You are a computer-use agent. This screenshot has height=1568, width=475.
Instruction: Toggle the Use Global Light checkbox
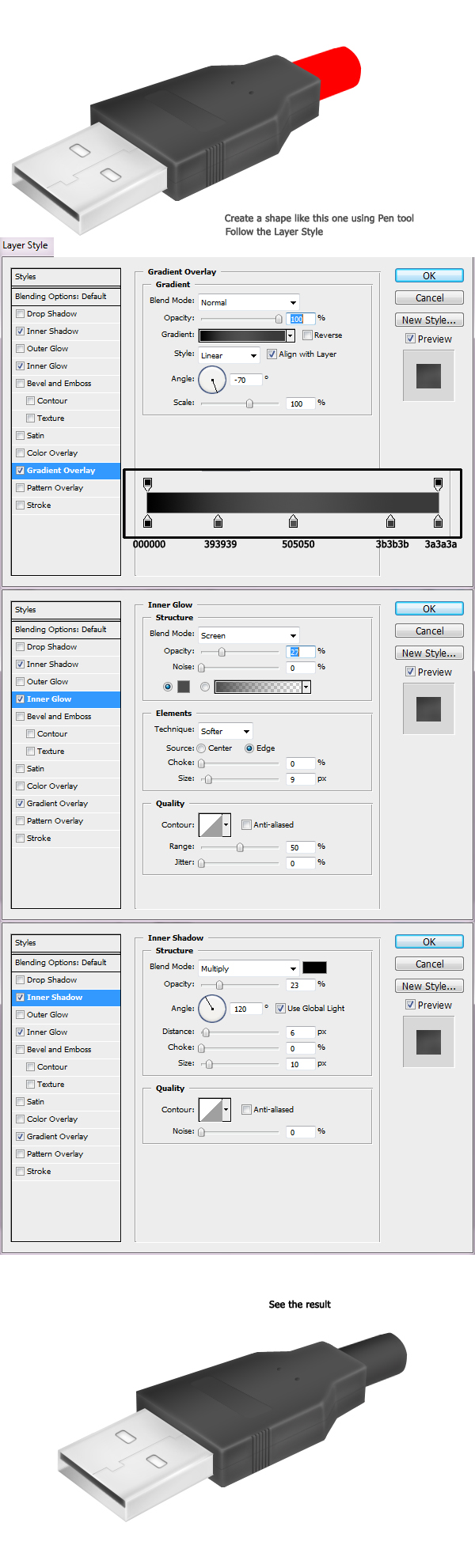tap(280, 1009)
